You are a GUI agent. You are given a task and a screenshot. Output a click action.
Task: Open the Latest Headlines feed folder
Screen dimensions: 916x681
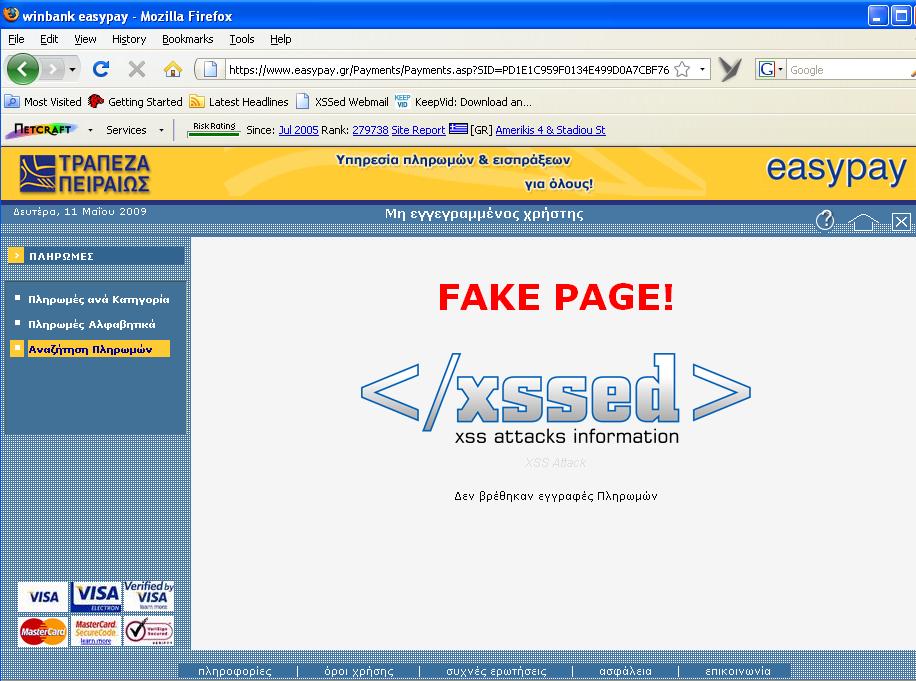(x=239, y=102)
